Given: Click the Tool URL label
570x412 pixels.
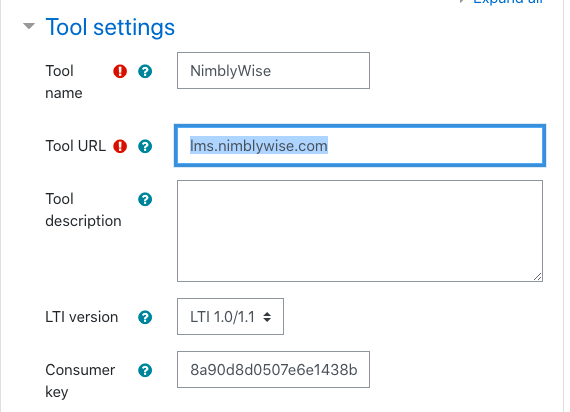Looking at the screenshot, I should point(76,146).
